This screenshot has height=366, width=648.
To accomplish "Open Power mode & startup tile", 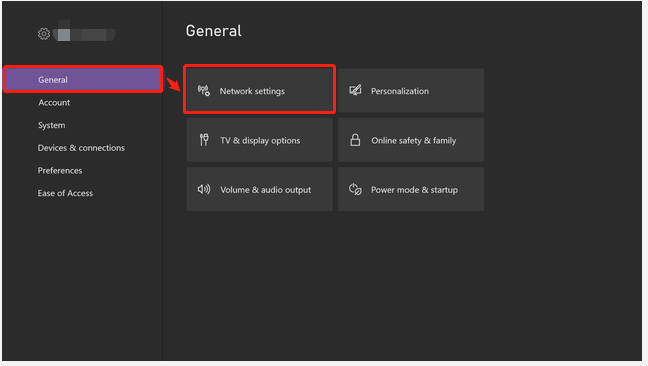I will point(411,189).
